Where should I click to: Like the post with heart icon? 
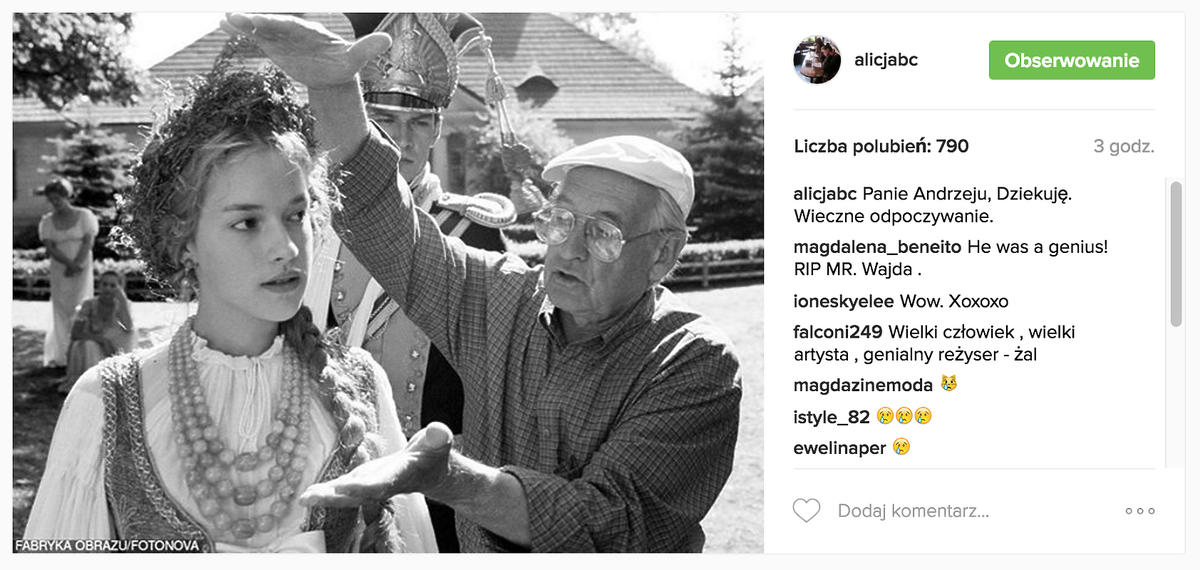[x=806, y=511]
